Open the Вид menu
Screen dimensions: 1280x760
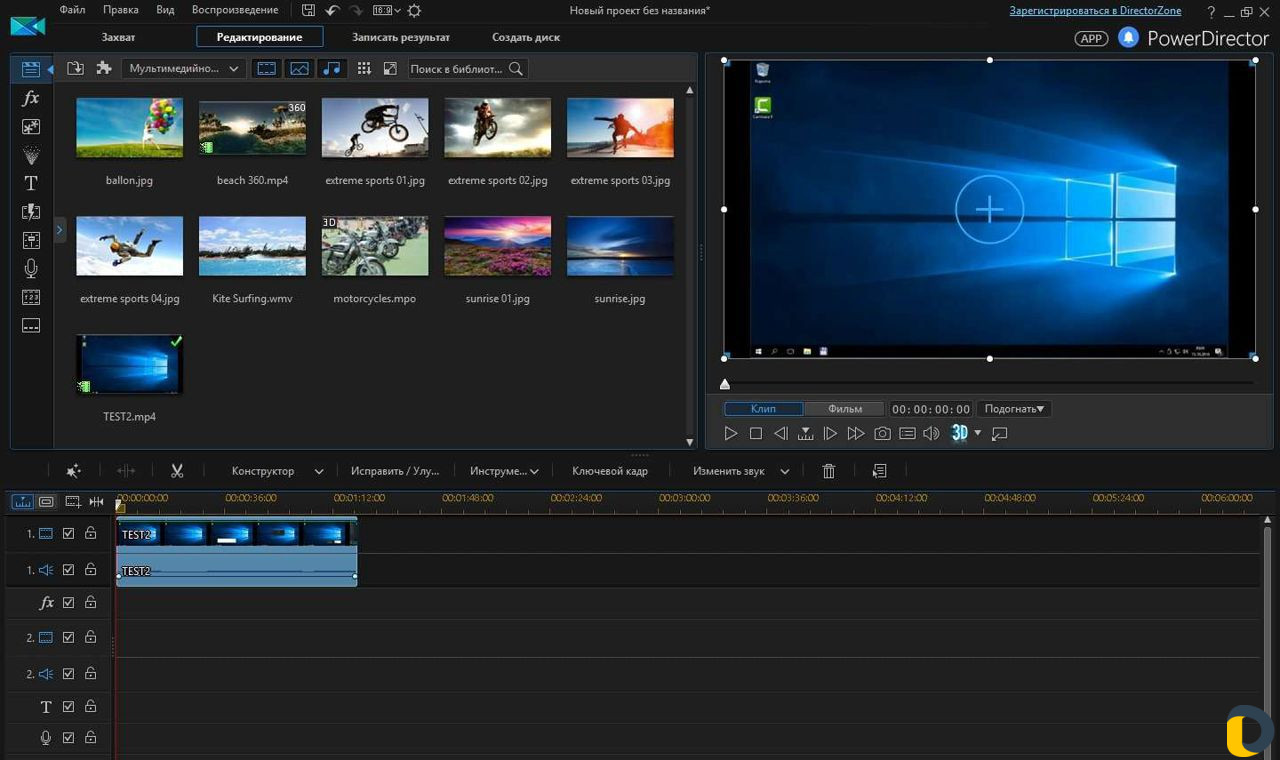pyautogui.click(x=165, y=10)
